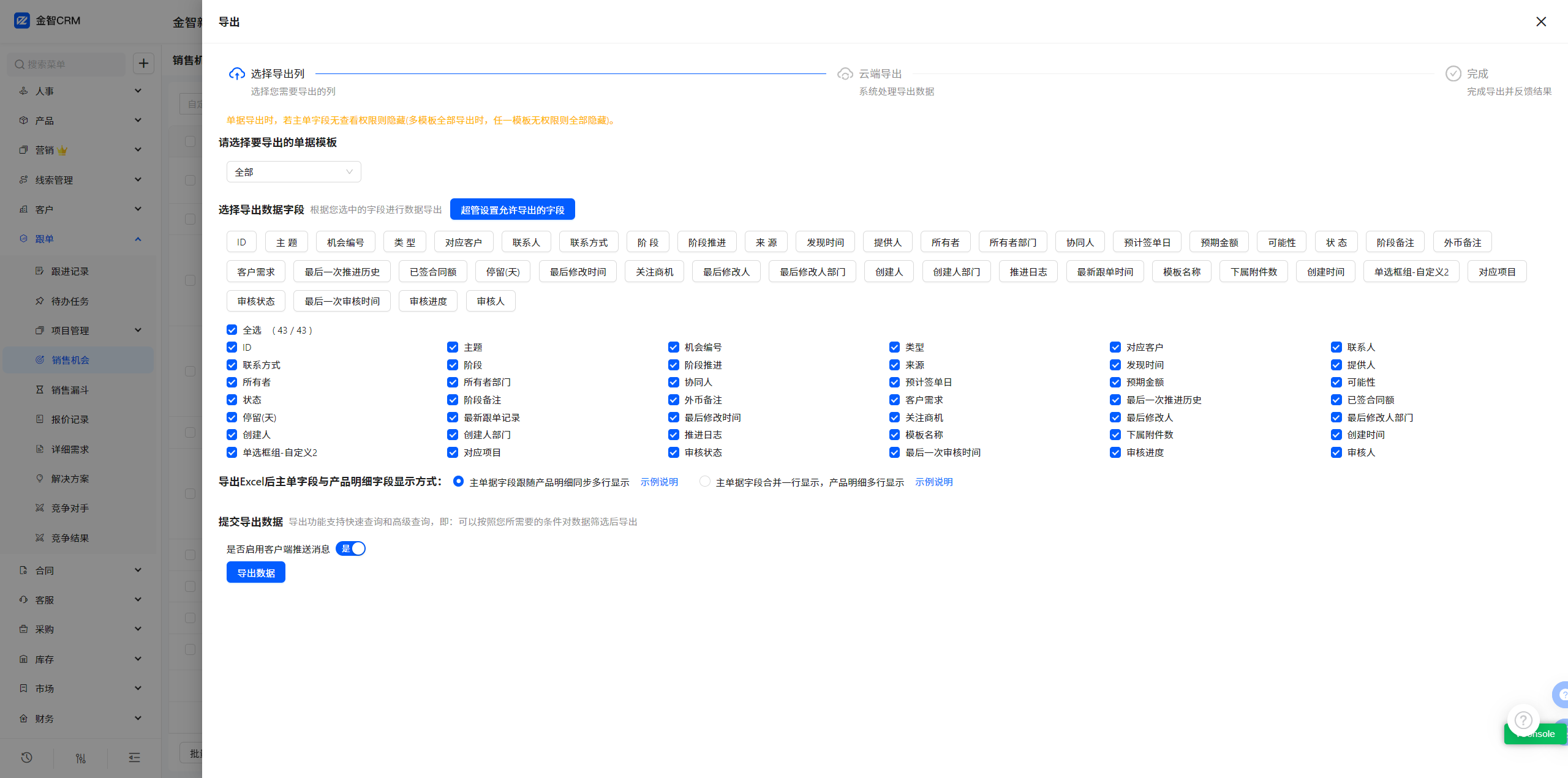
Task: Click the 完成 step checkmark icon
Action: pos(1453,74)
